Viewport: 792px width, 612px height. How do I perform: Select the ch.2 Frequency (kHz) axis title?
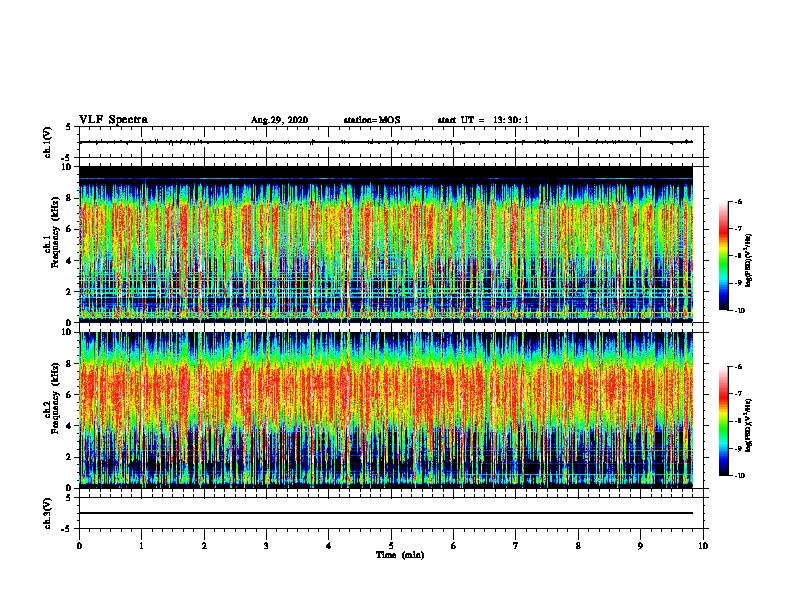click(x=51, y=398)
